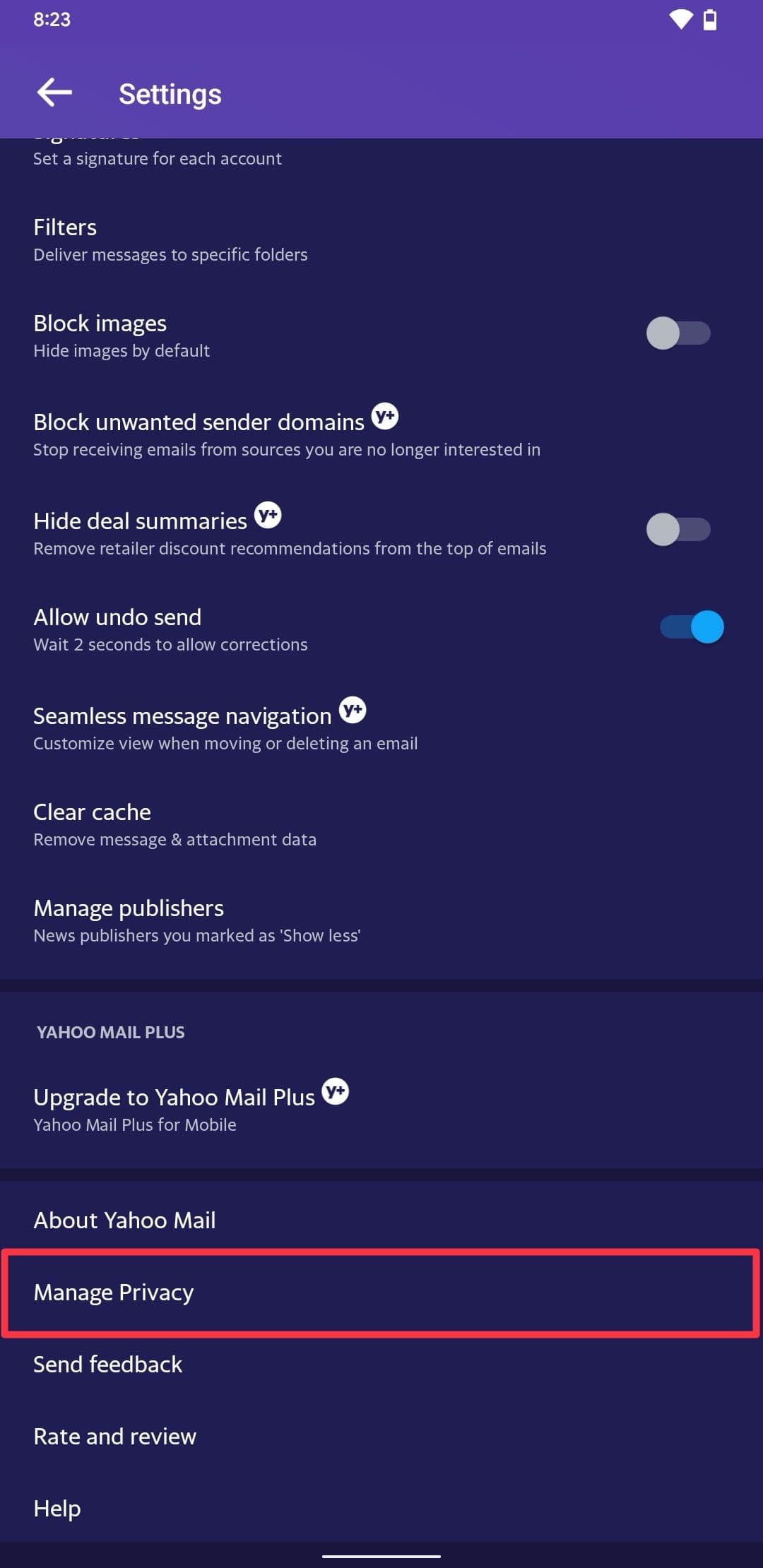The height and width of the screenshot is (1568, 763).
Task: Turn on Hide deal summaries toggle
Action: tap(678, 530)
